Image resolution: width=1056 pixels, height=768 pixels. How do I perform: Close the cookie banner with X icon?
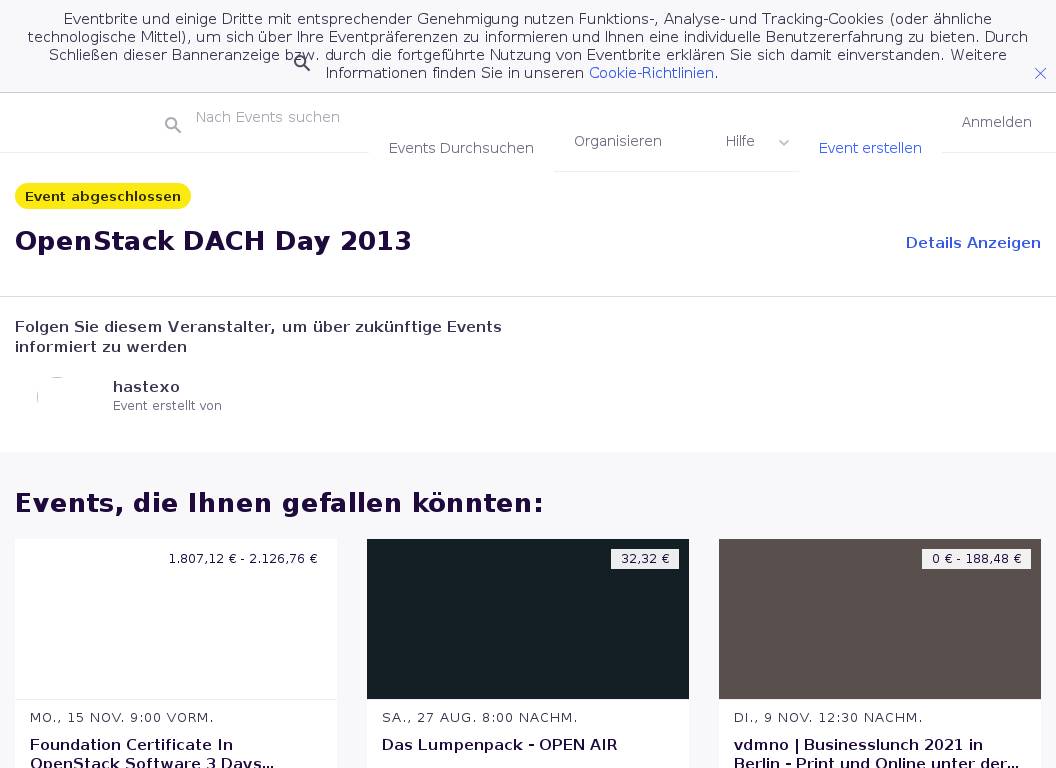point(1040,73)
